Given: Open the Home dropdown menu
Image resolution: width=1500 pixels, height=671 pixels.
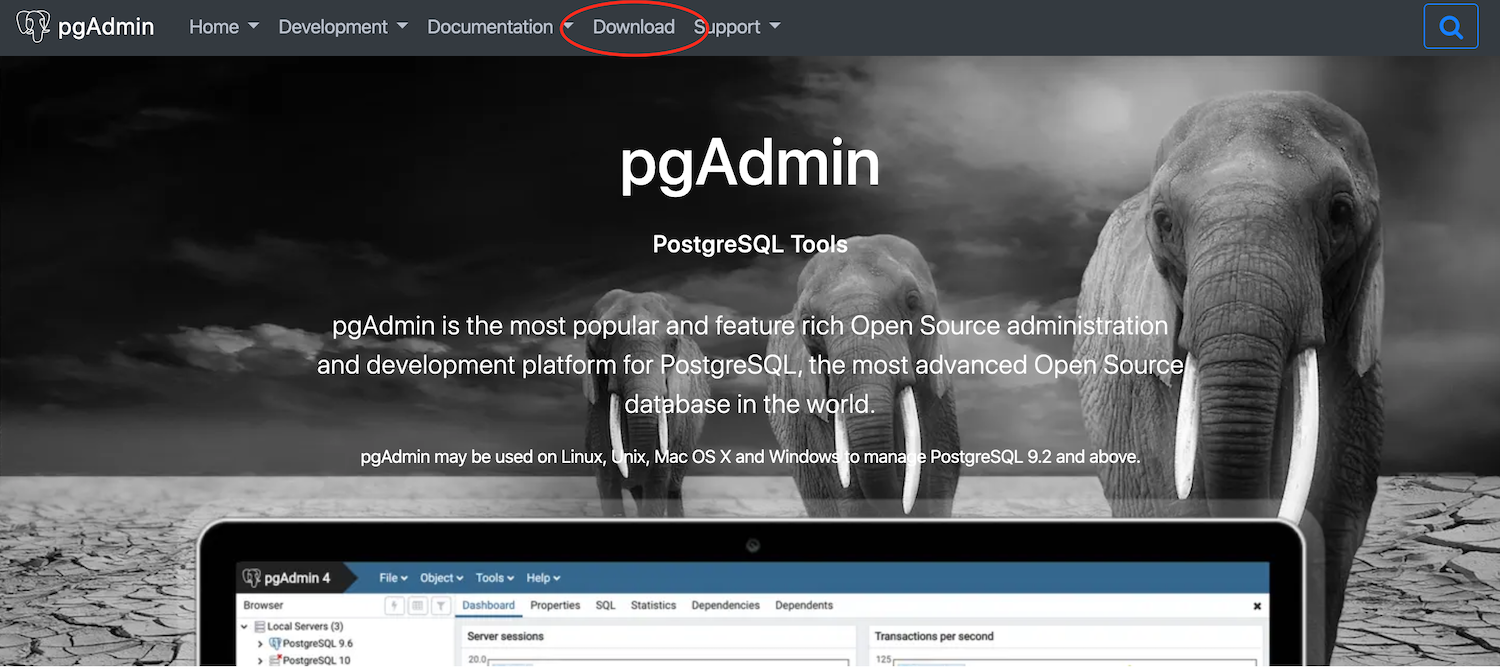Looking at the screenshot, I should tap(224, 27).
